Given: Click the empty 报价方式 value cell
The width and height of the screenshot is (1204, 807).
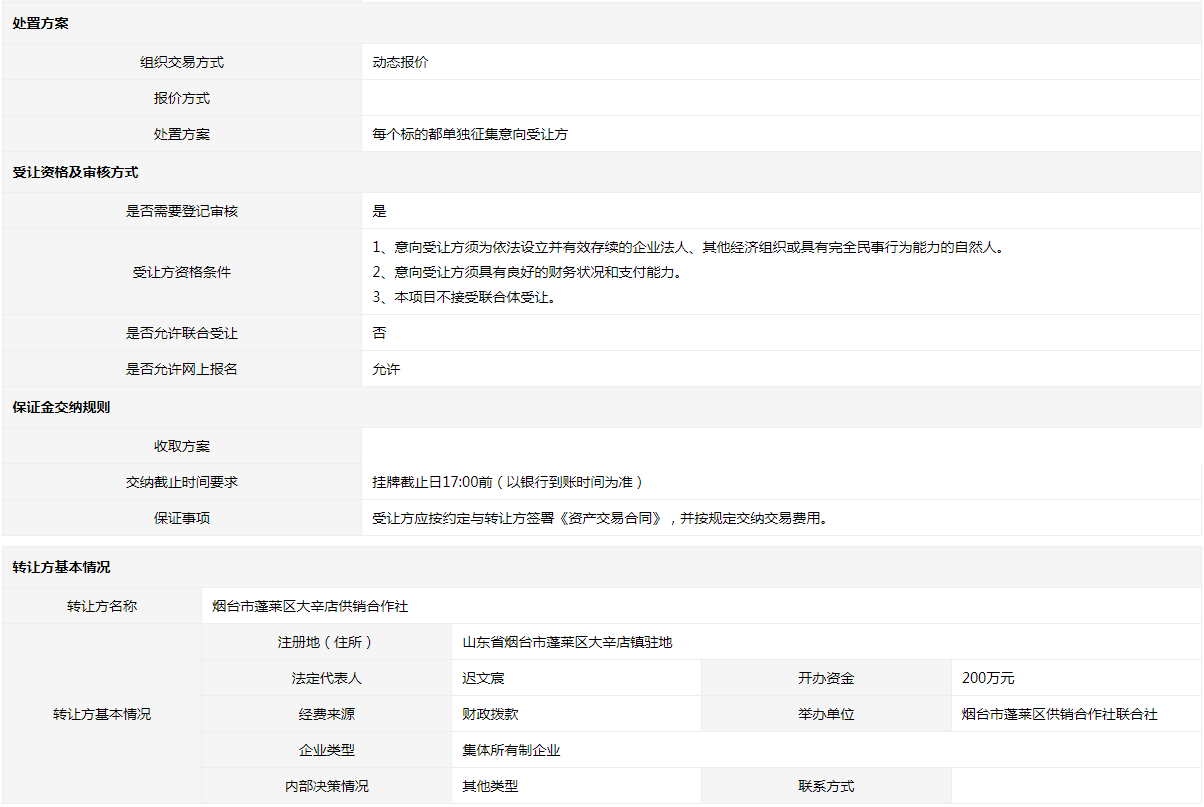Looking at the screenshot, I should 780,98.
